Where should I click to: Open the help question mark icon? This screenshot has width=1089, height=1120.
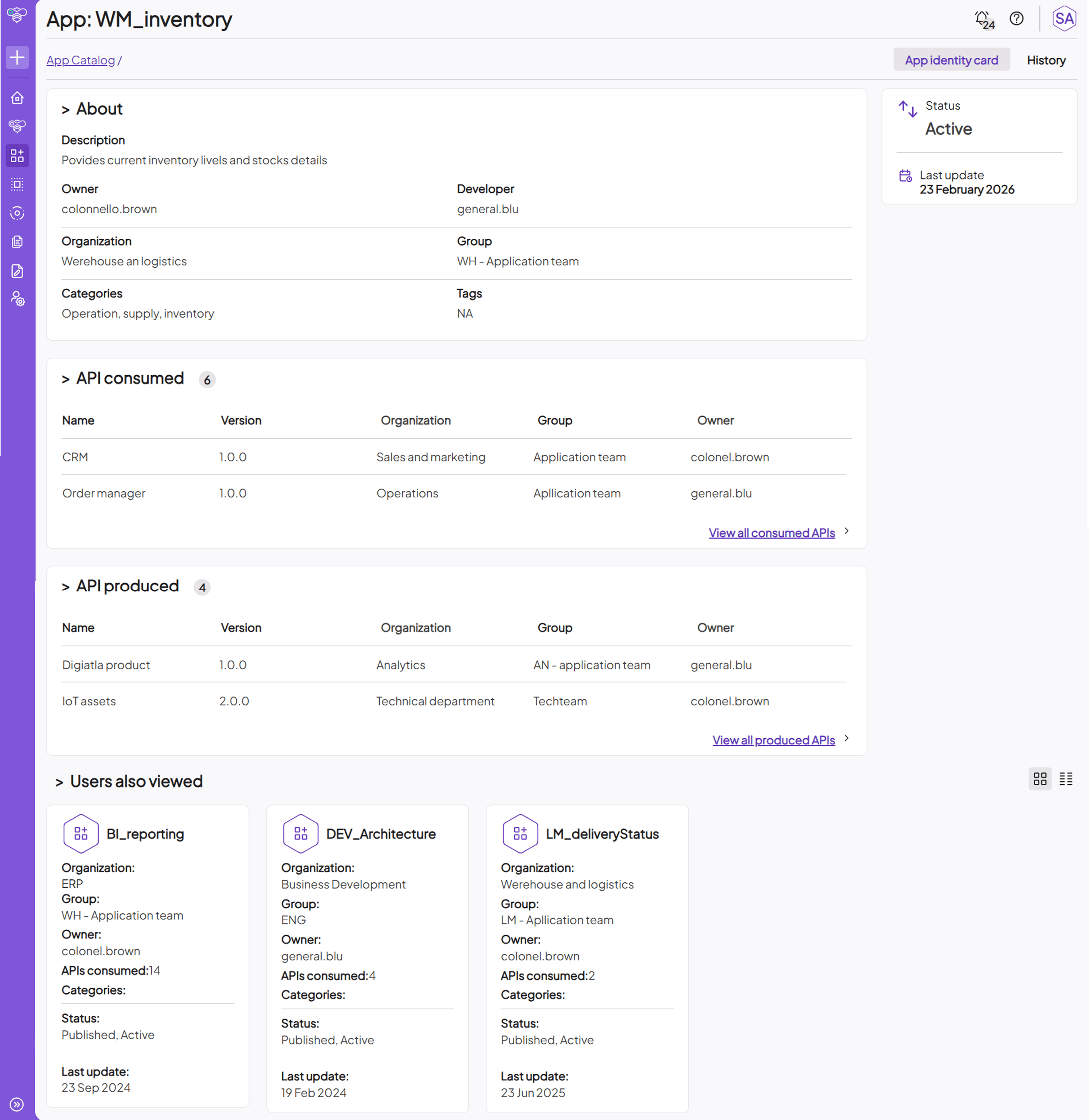1017,18
